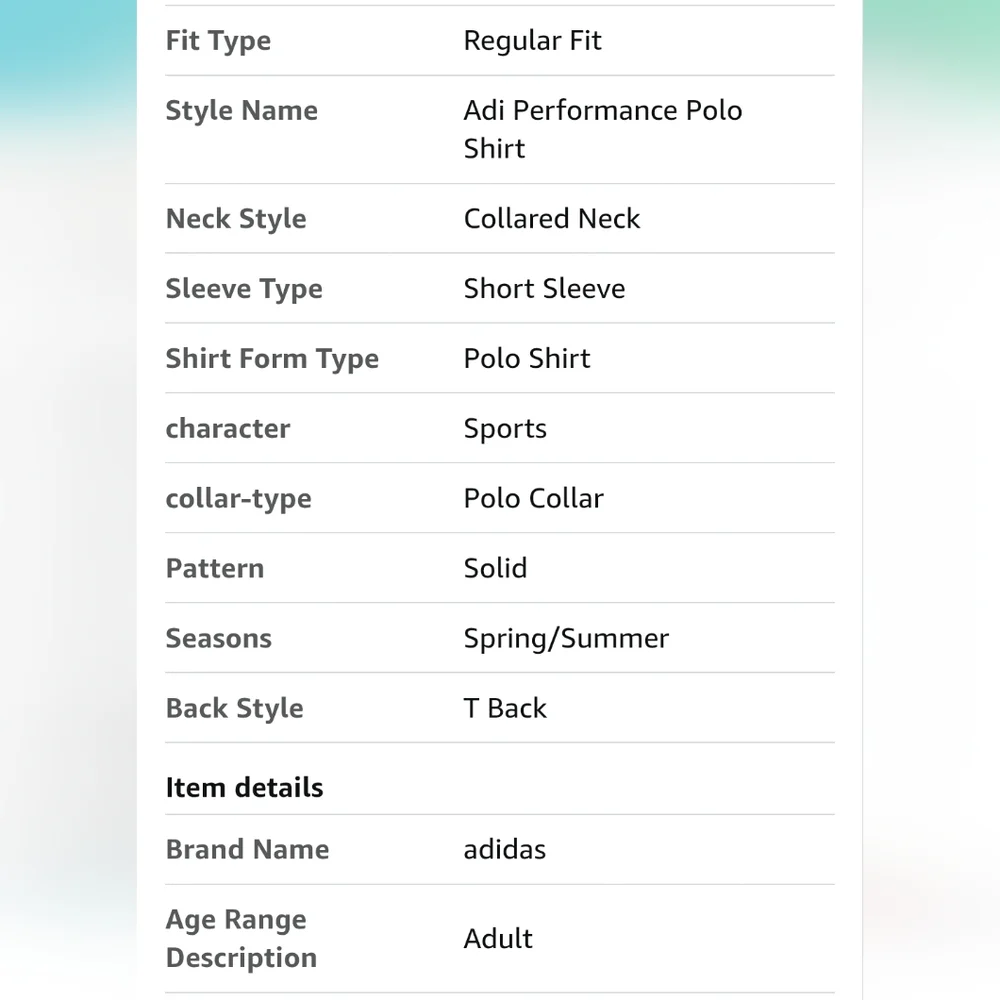Click the Spring/Summer seasons value
1000x1000 pixels.
pos(566,639)
